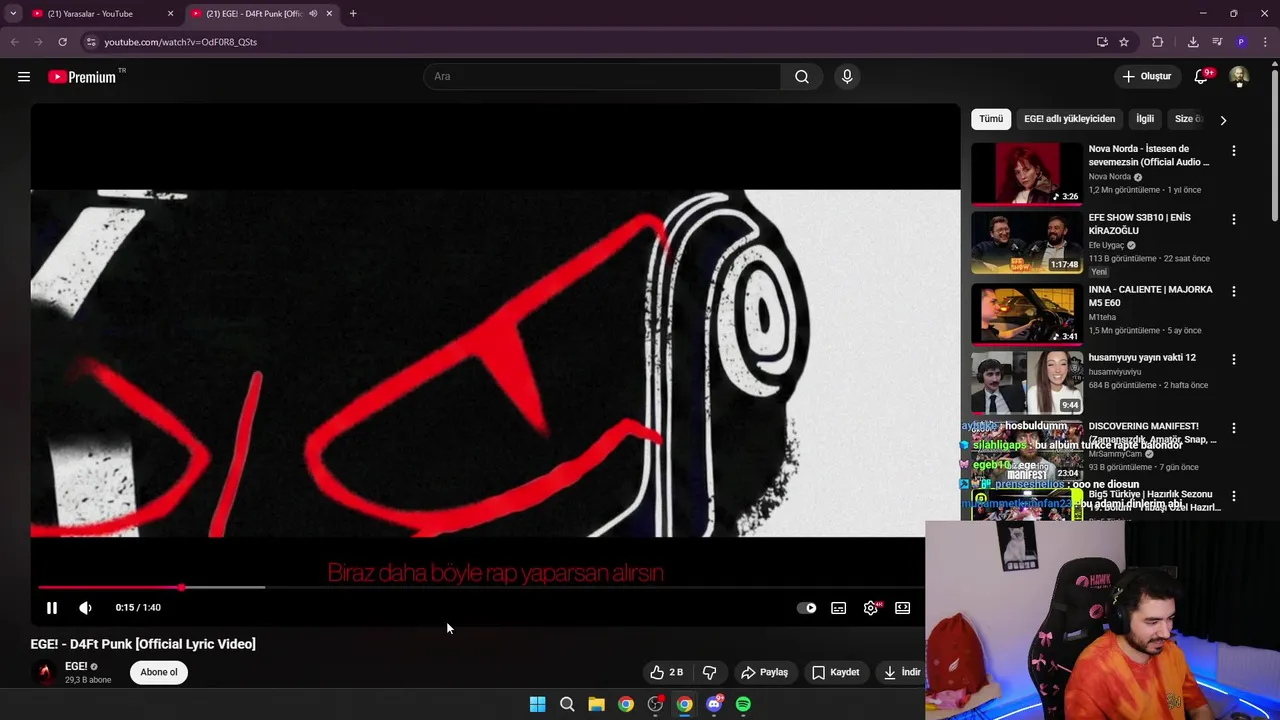Open Nova Norda video thumbnail
Viewport: 1280px width, 720px height.
click(1027, 173)
